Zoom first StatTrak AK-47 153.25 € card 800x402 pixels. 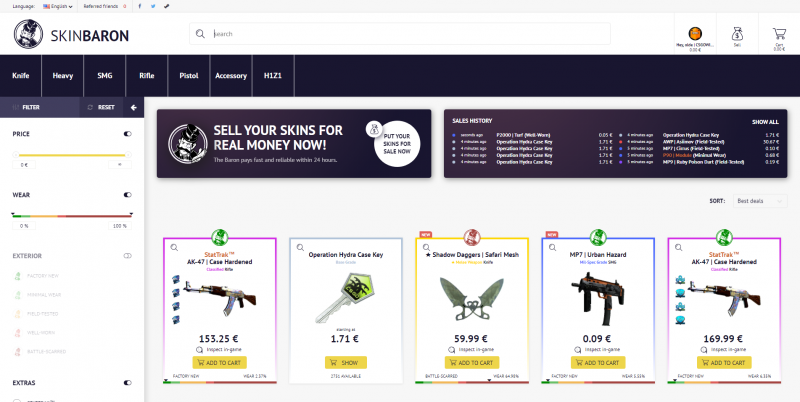[174, 247]
